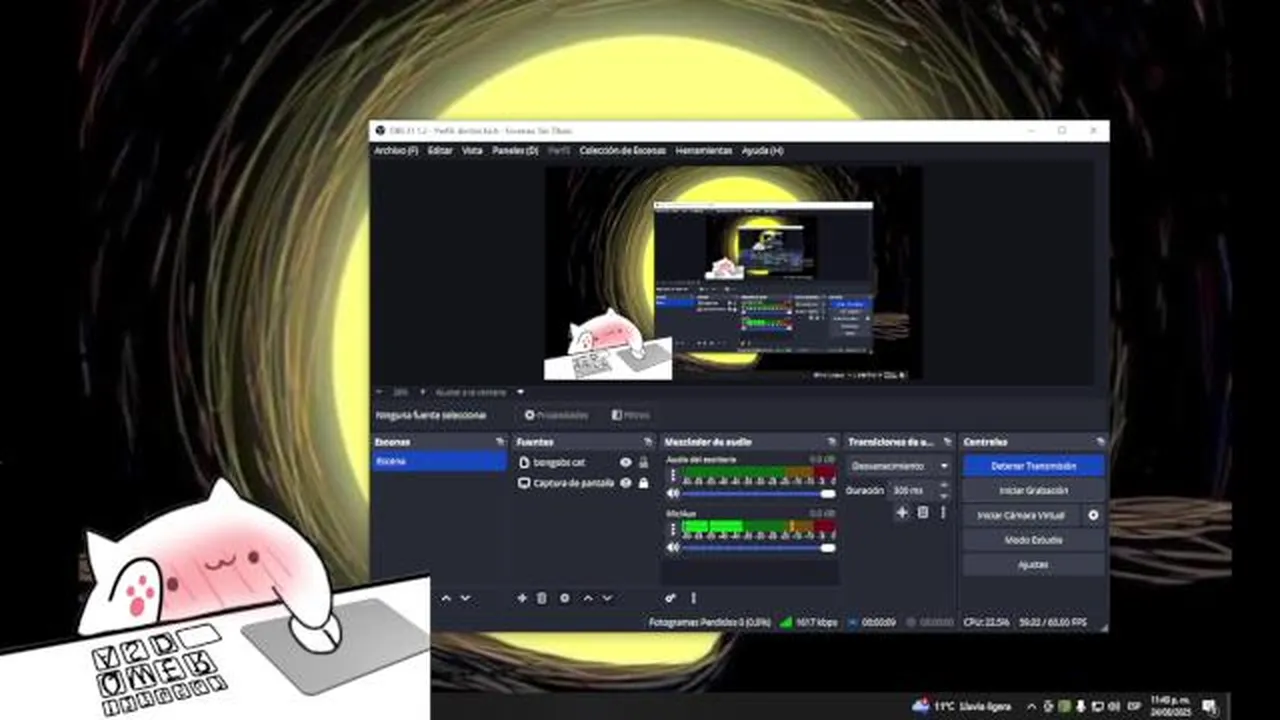Adjust the Duración spinner arrows
This screenshot has width=1280, height=720.
click(x=943, y=491)
